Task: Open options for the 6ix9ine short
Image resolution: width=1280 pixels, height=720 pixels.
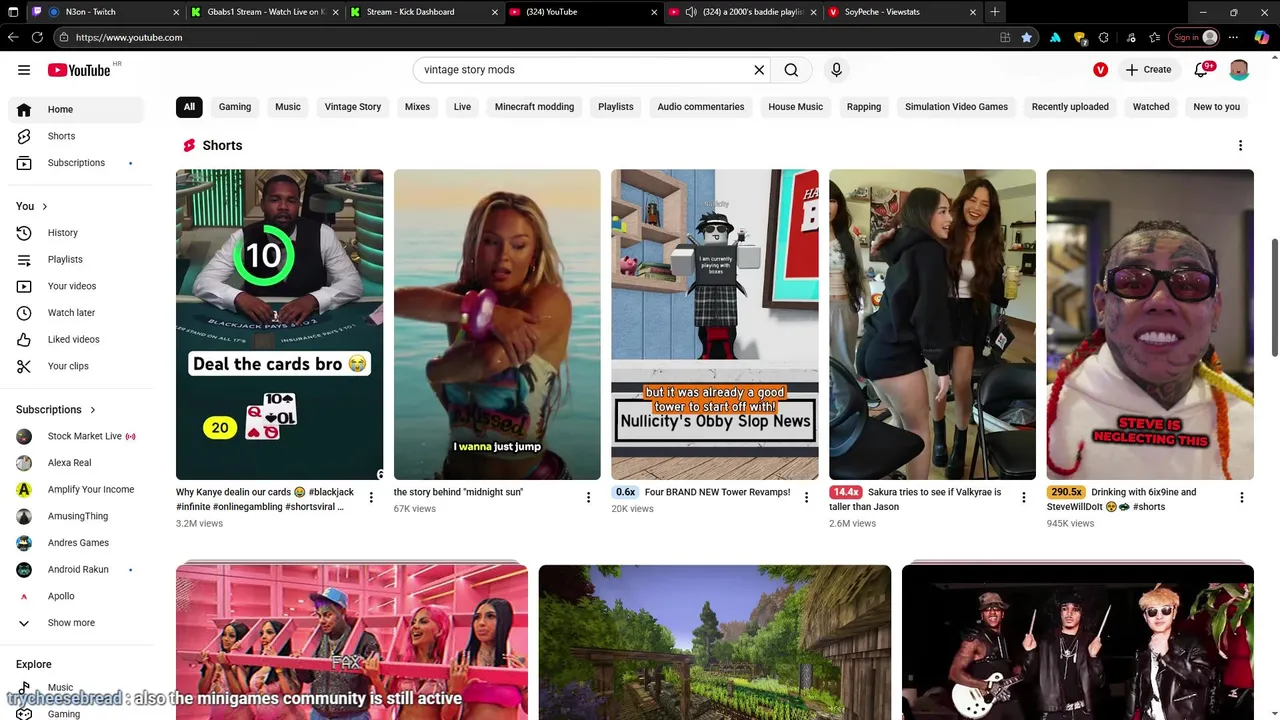Action: point(1242,498)
